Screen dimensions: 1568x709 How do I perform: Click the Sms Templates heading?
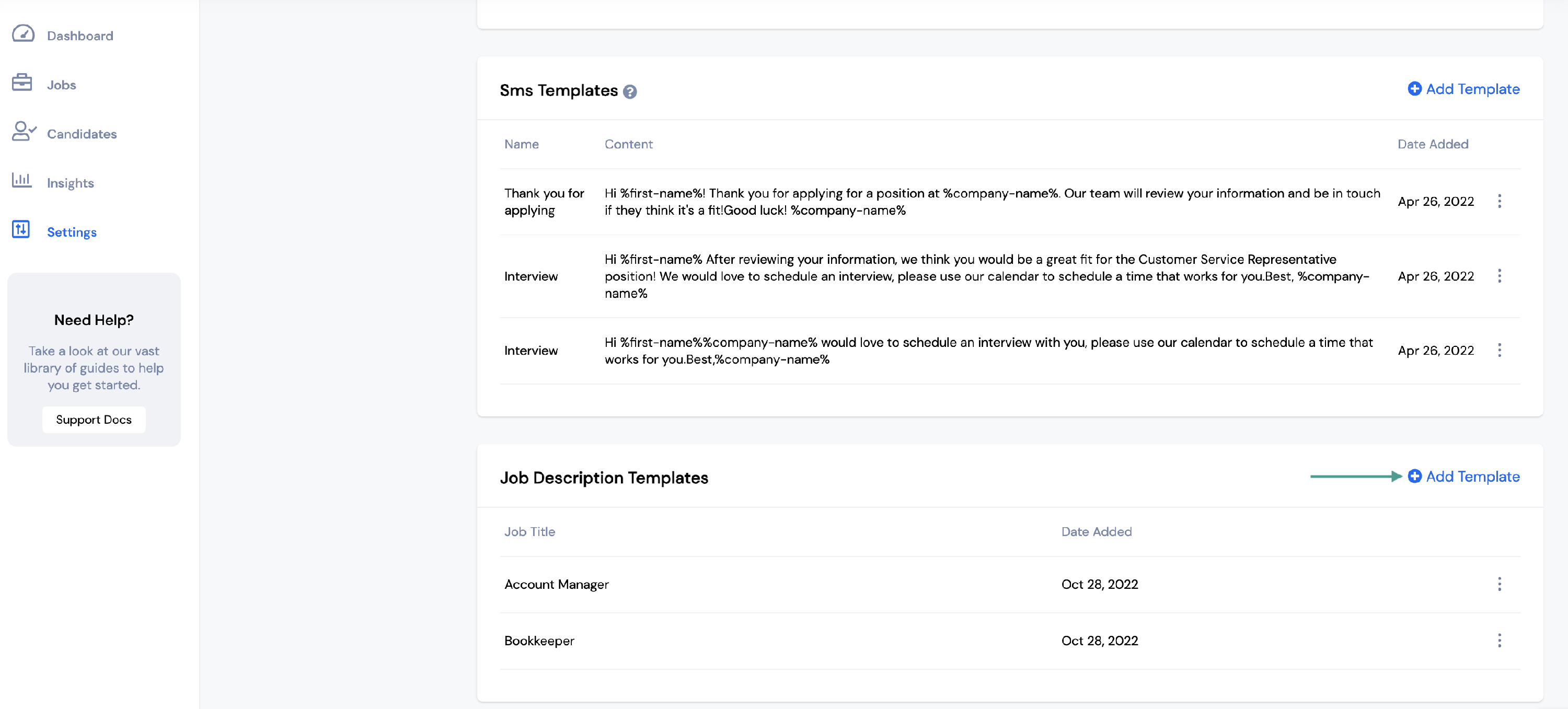[558, 91]
